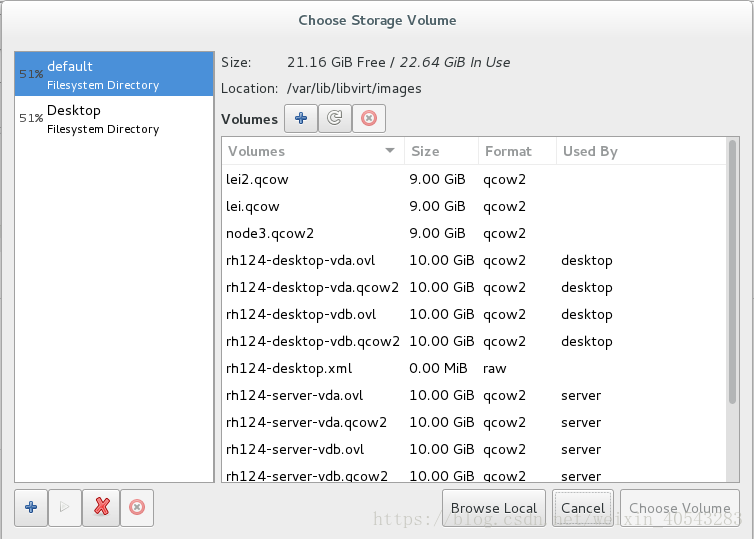Refresh the volume list

click(335, 118)
